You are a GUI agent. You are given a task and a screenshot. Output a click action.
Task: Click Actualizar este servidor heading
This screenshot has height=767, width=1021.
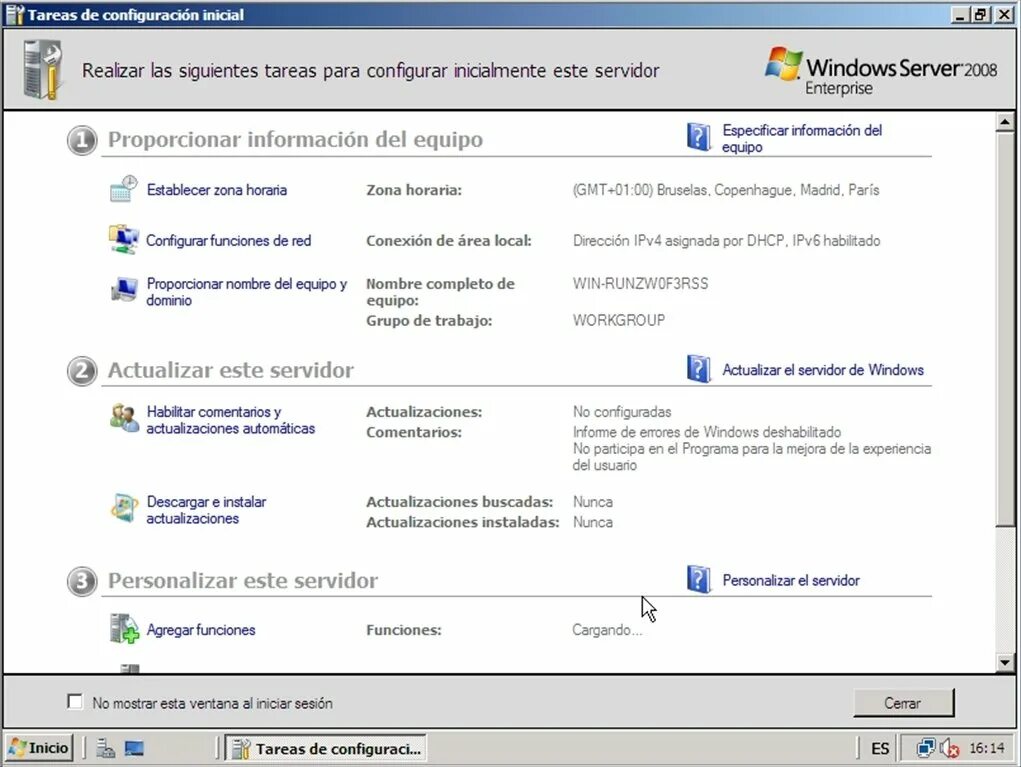231,370
